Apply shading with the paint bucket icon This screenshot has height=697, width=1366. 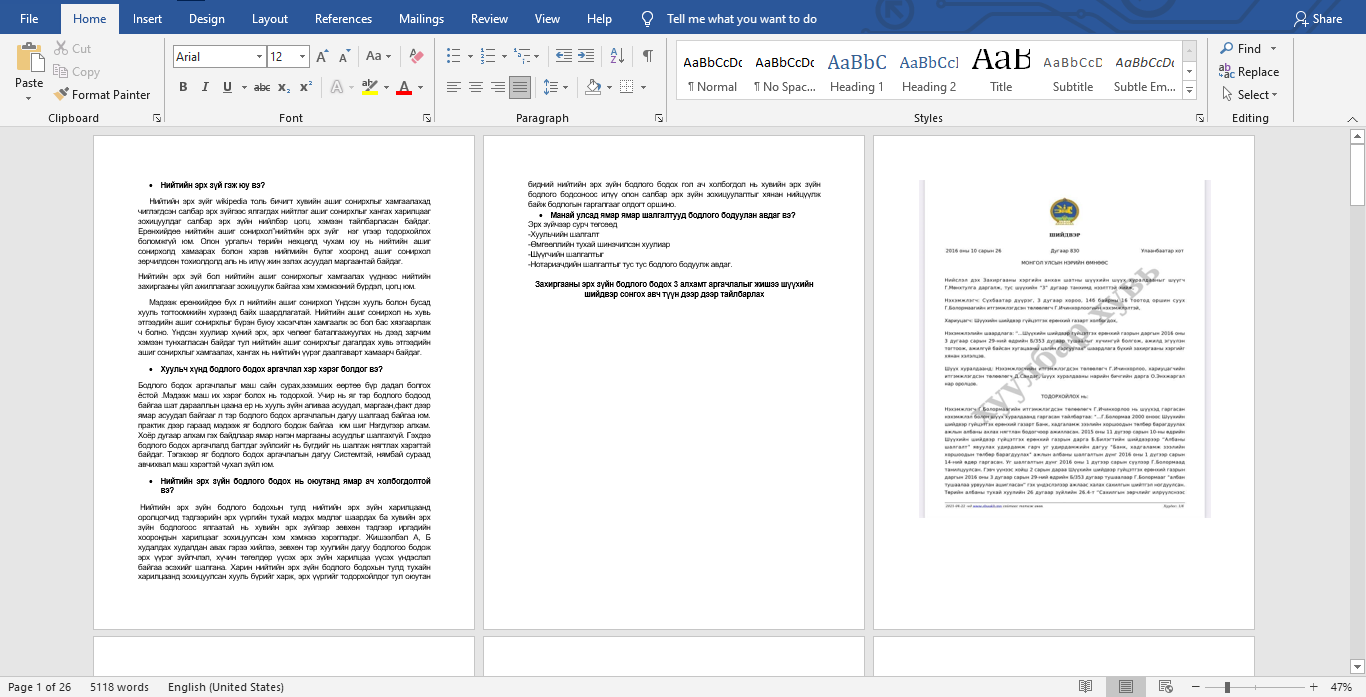593,87
